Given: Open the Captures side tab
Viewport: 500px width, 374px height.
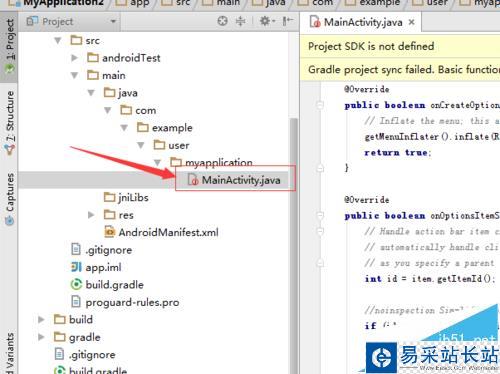Looking at the screenshot, I should coord(10,199).
